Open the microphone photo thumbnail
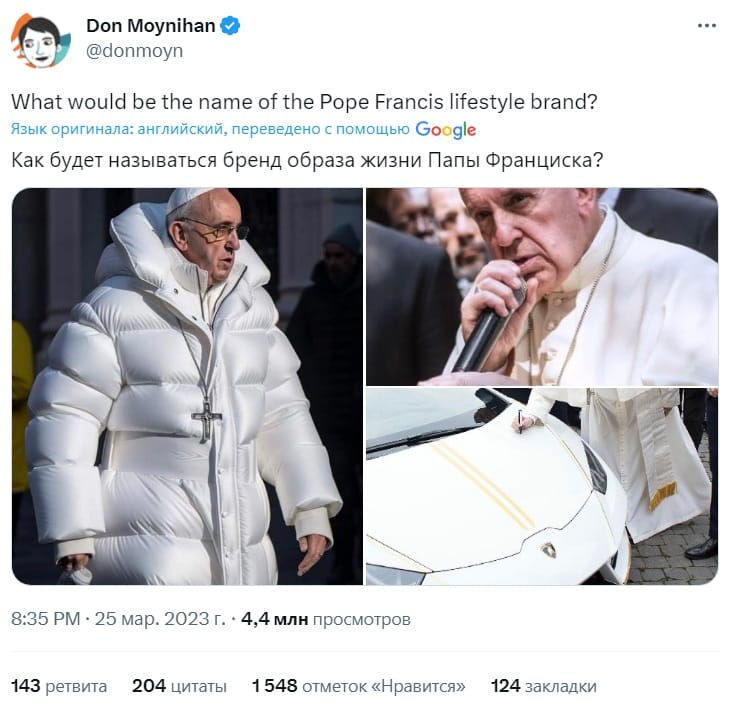The image size is (736, 706). click(x=542, y=287)
